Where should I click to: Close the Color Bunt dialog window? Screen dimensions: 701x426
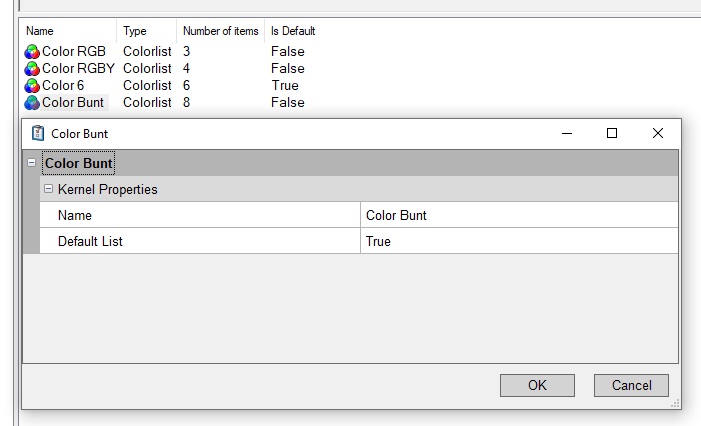tap(657, 133)
